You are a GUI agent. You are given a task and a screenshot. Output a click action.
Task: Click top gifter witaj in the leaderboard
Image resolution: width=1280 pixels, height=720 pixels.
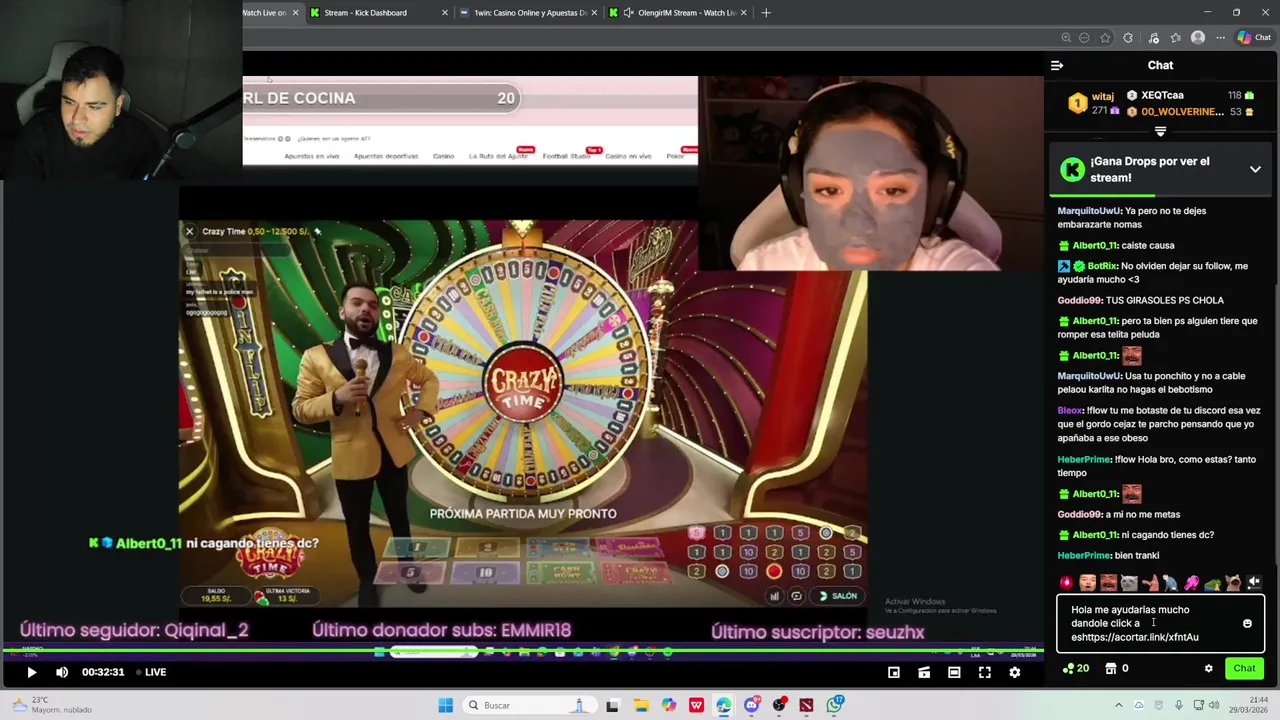pyautogui.click(x=1103, y=97)
